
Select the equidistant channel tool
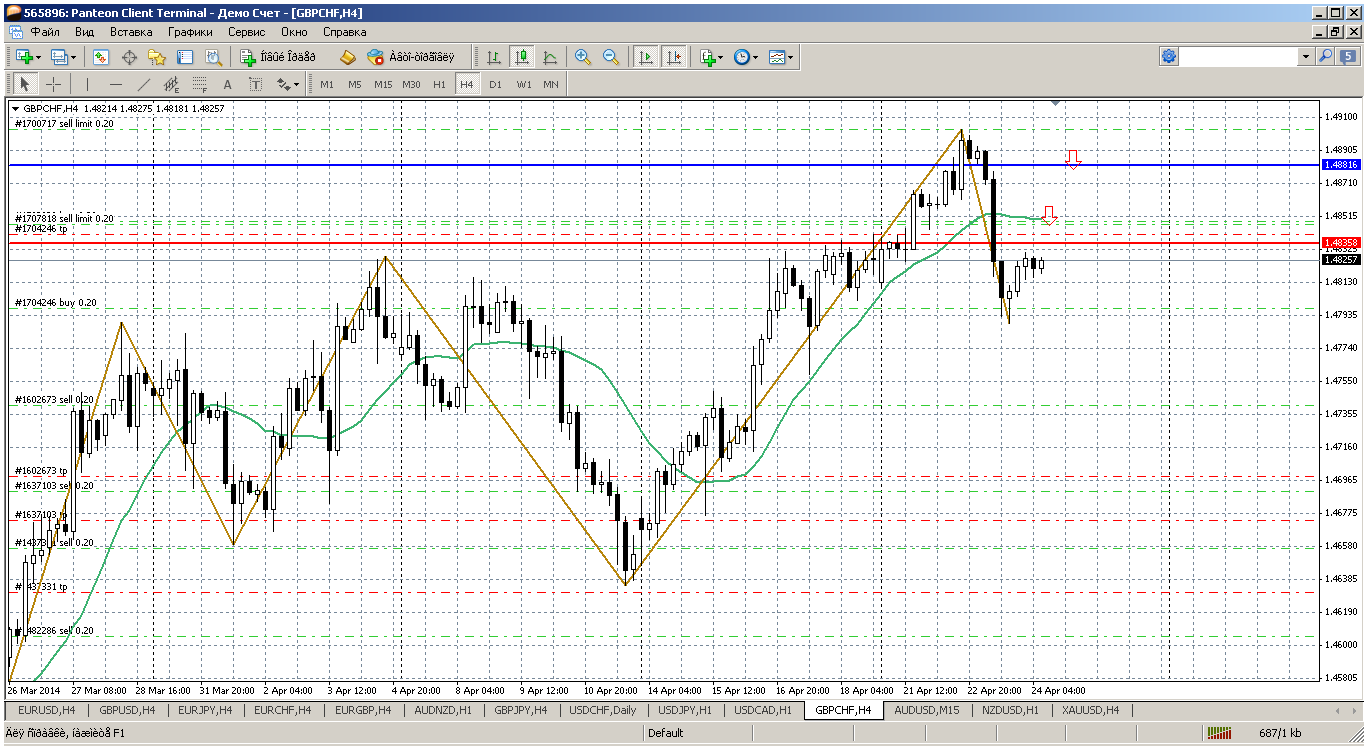click(171, 85)
